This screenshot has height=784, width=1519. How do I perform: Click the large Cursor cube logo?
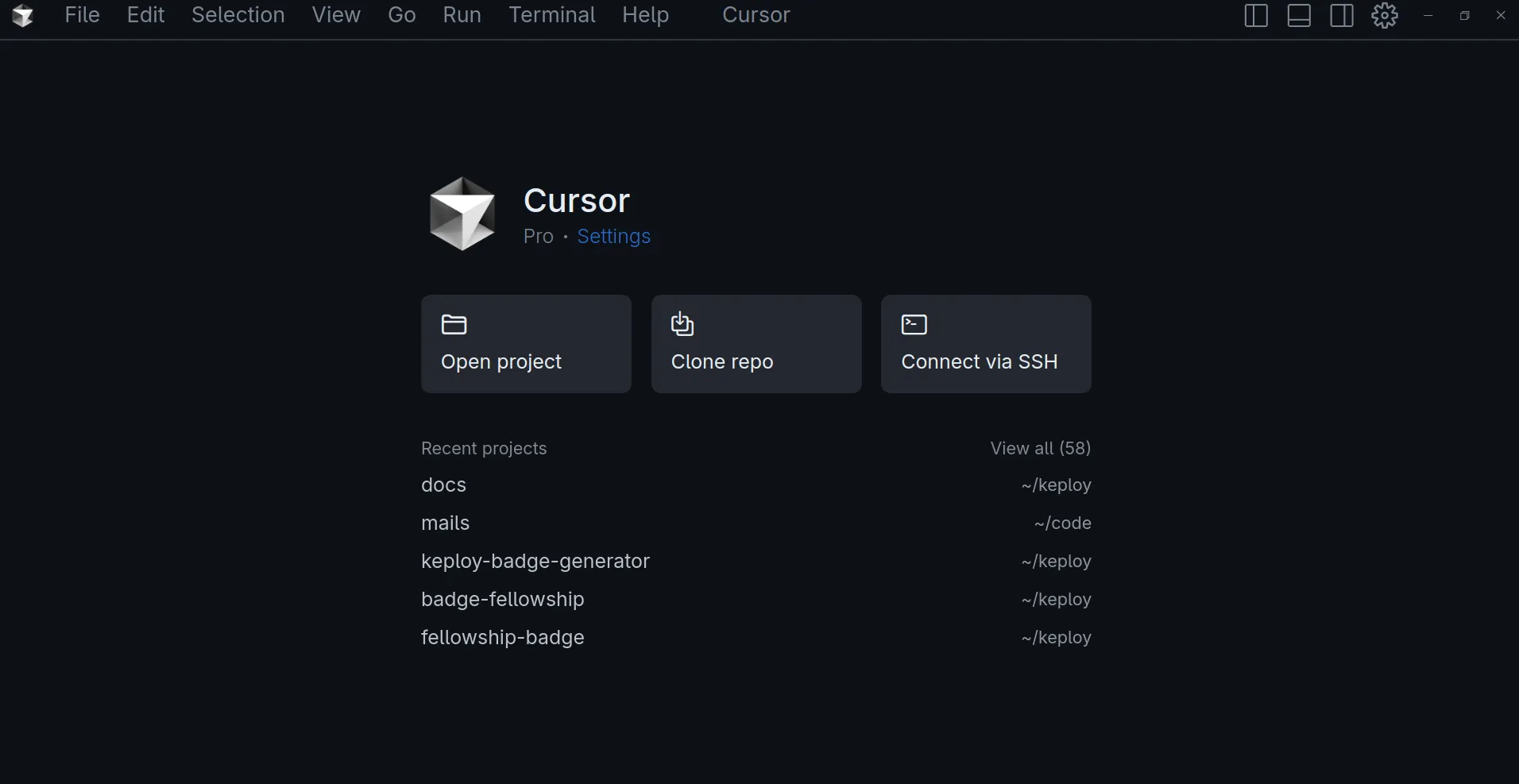[462, 214]
